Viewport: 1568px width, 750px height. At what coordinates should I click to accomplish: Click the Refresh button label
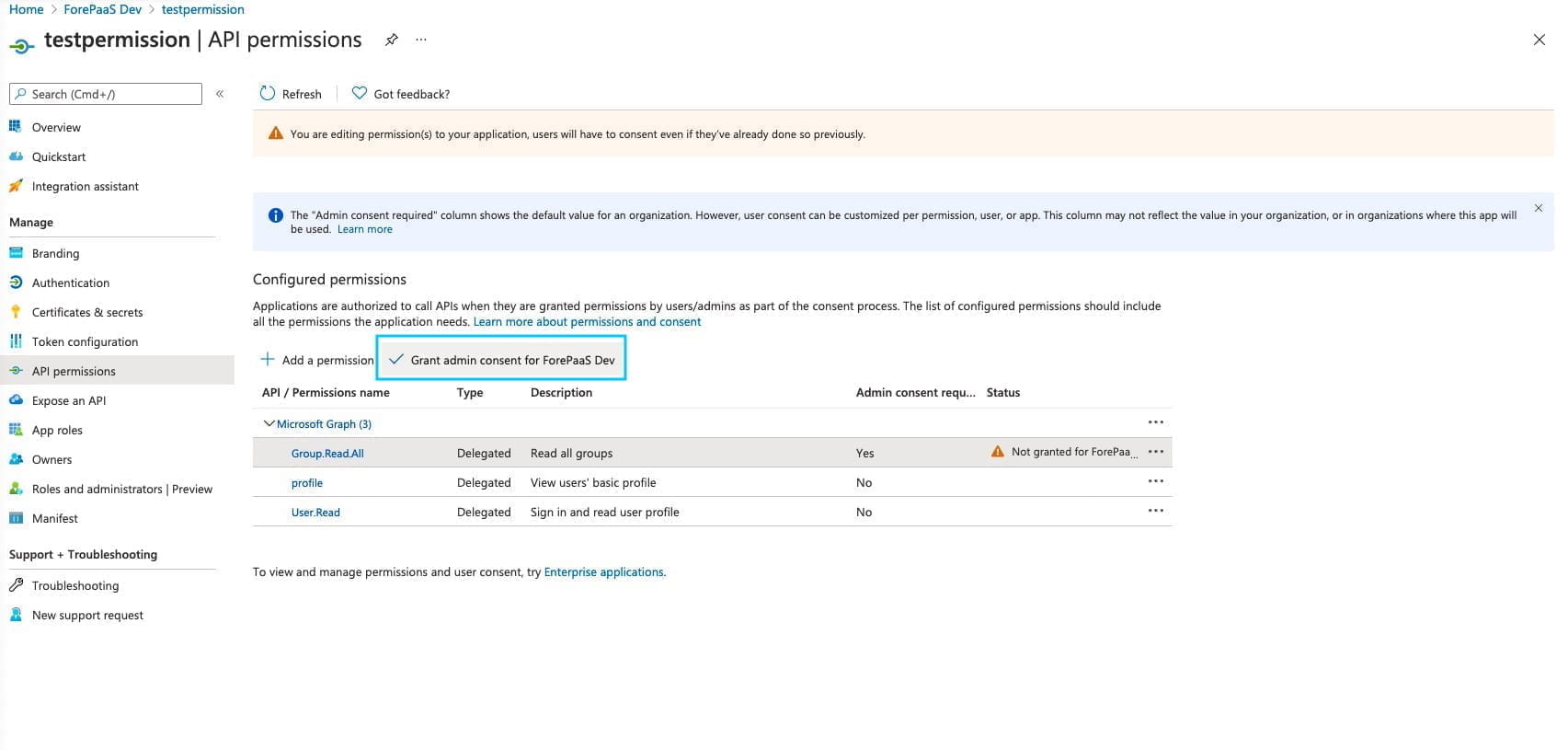coord(302,94)
